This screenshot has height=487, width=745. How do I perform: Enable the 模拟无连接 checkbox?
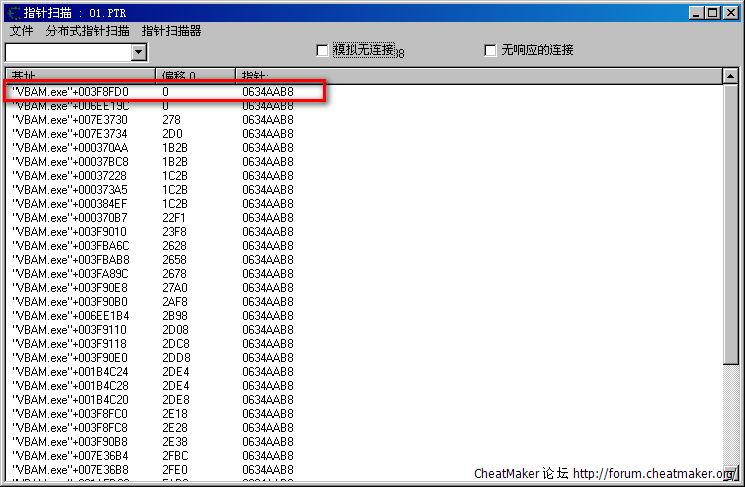pyautogui.click(x=322, y=50)
